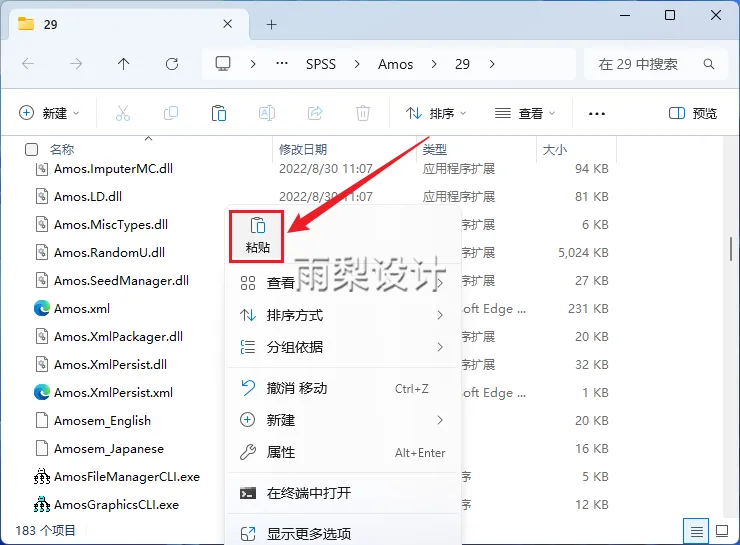Open the 查看 context menu entry
This screenshot has height=545, width=740.
pyautogui.click(x=343, y=283)
